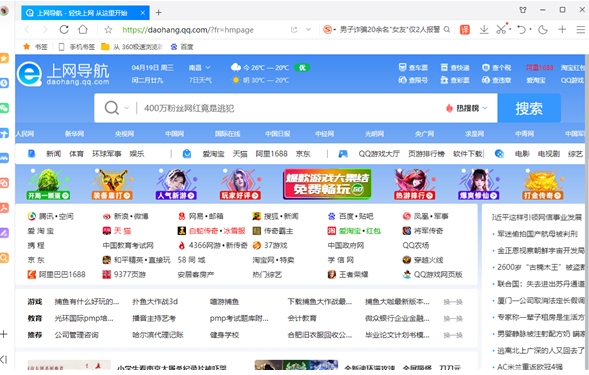Open WeChat icon in left sidebar
The width and height of the screenshot is (589, 375).
pos(4,108)
